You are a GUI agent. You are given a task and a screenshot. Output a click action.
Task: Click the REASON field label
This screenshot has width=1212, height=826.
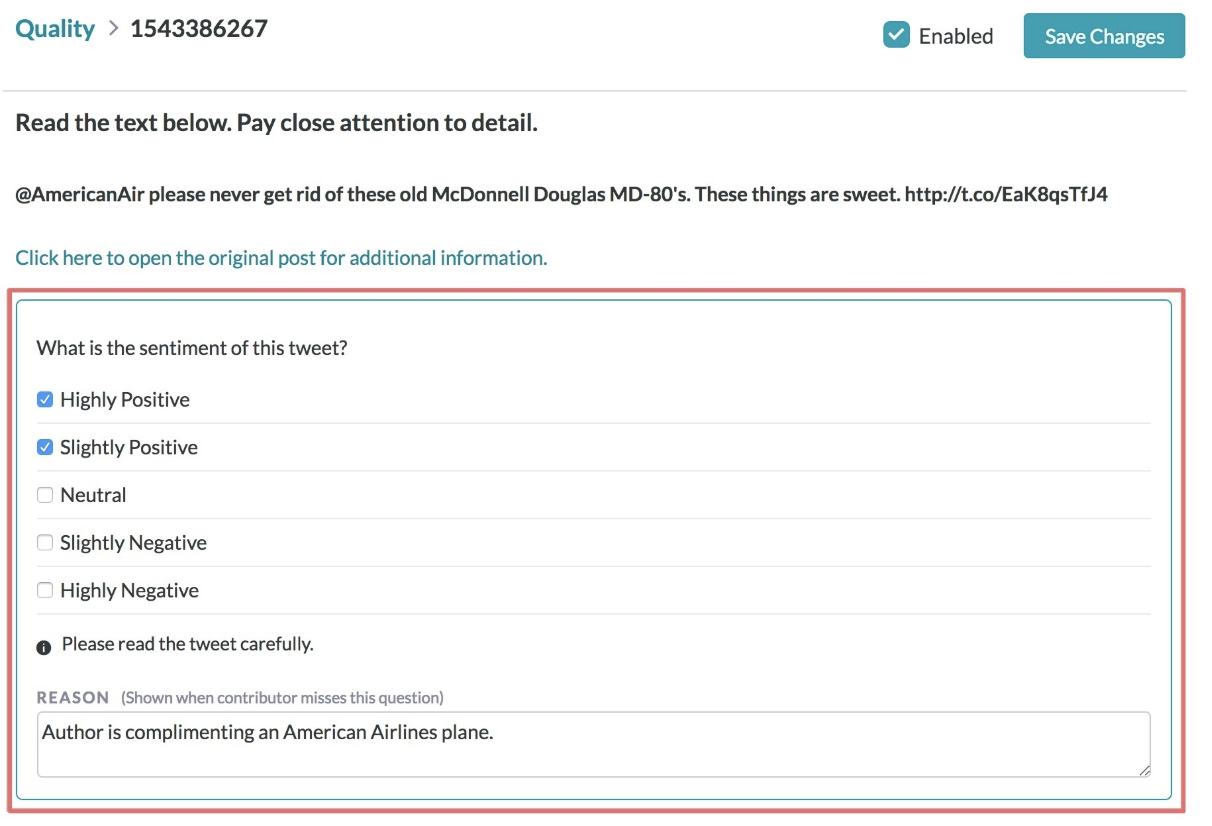(73, 697)
